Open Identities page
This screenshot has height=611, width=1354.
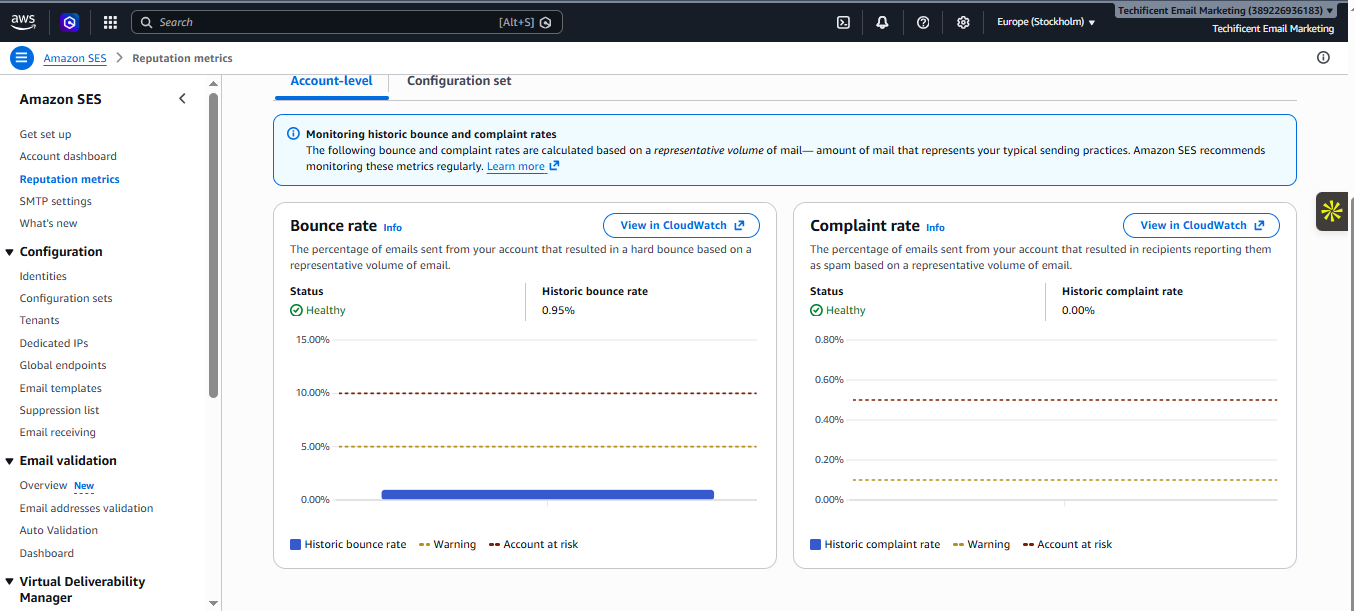(43, 276)
